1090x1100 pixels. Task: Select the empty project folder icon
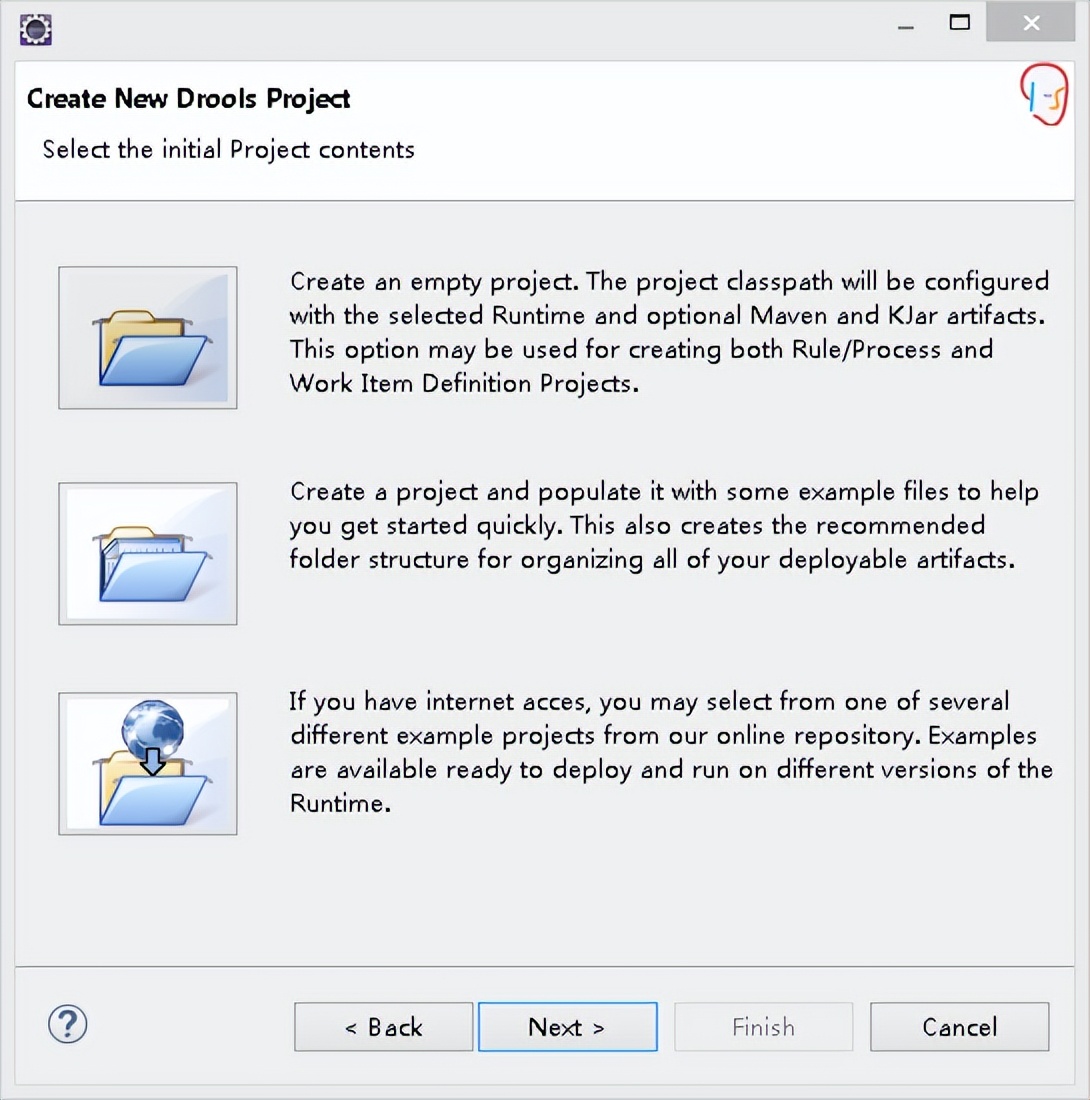[x=148, y=337]
